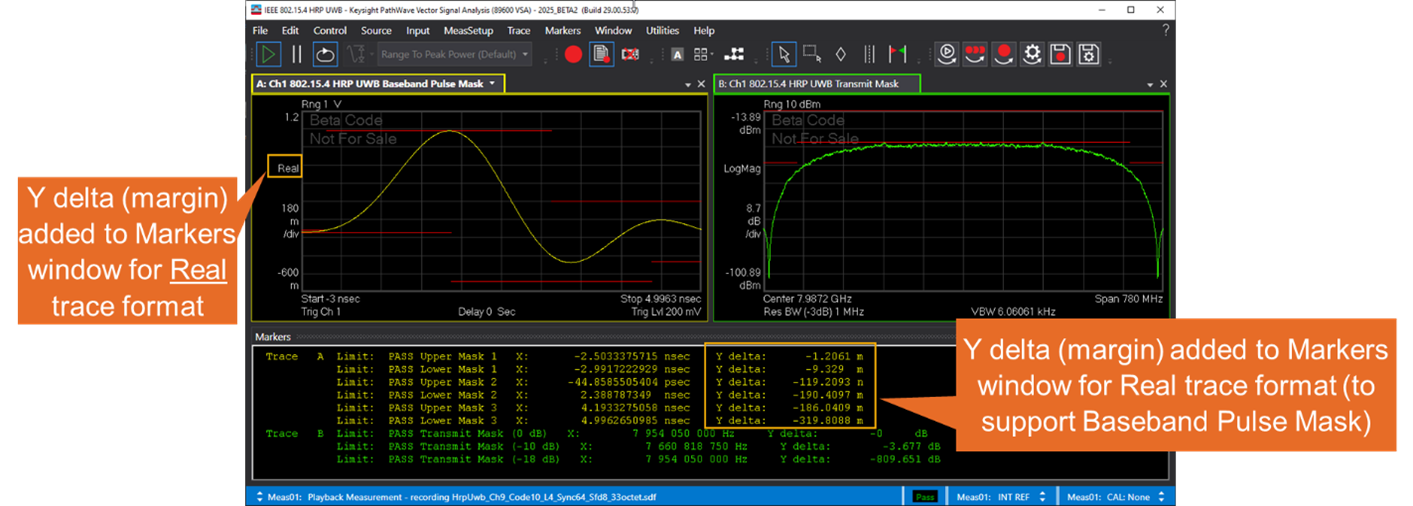The image size is (1413, 506).
Task: Open the Markers menu
Action: (563, 31)
